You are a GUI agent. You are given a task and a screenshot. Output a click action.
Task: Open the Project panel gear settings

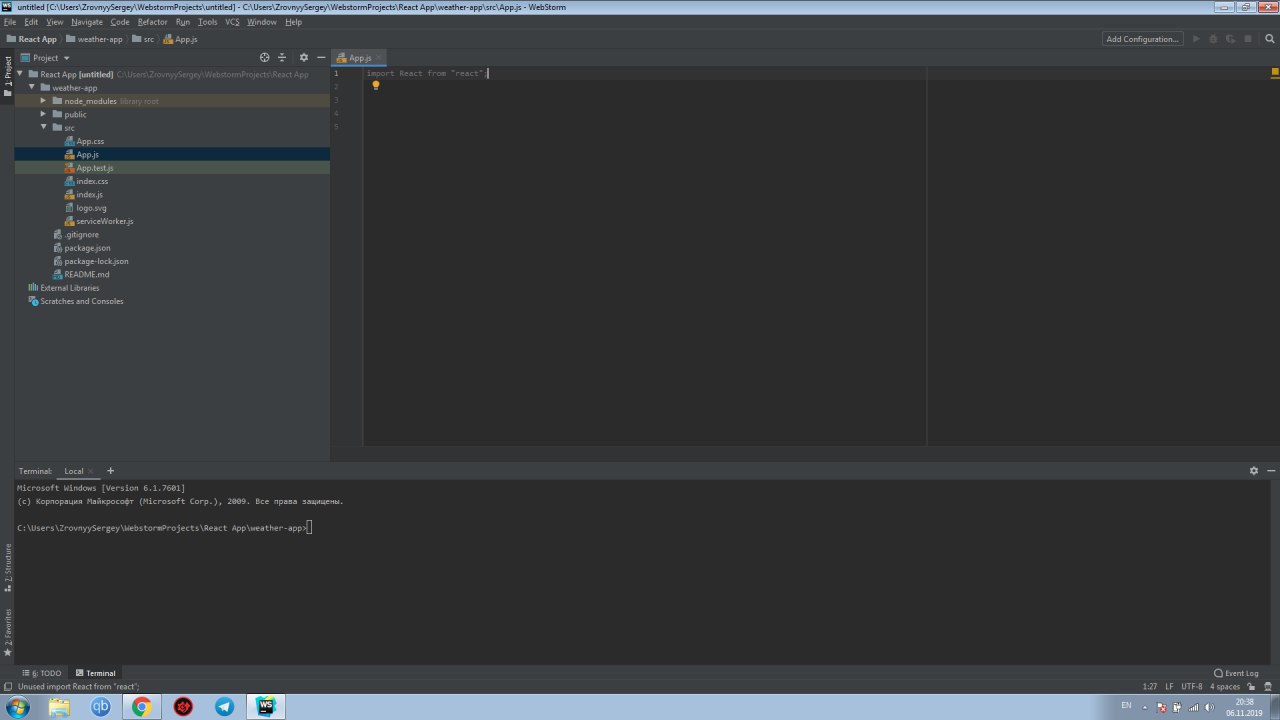pyautogui.click(x=304, y=58)
